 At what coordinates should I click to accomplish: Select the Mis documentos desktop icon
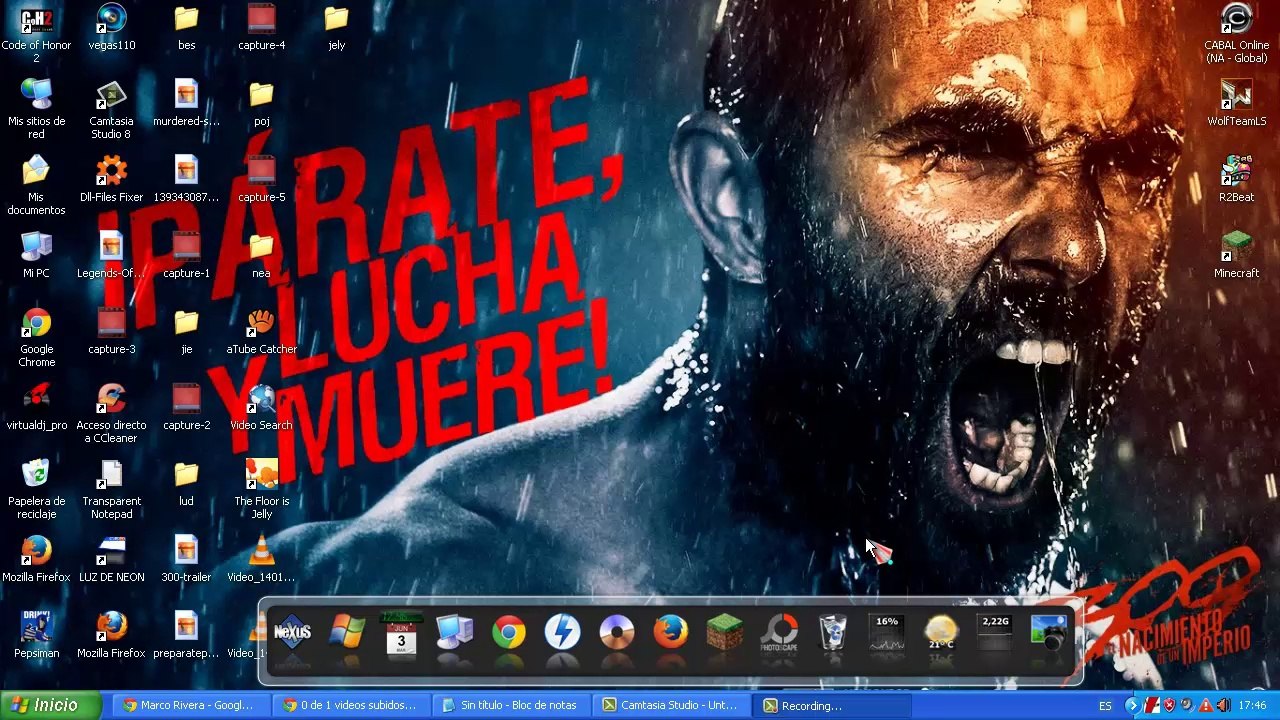coord(36,186)
